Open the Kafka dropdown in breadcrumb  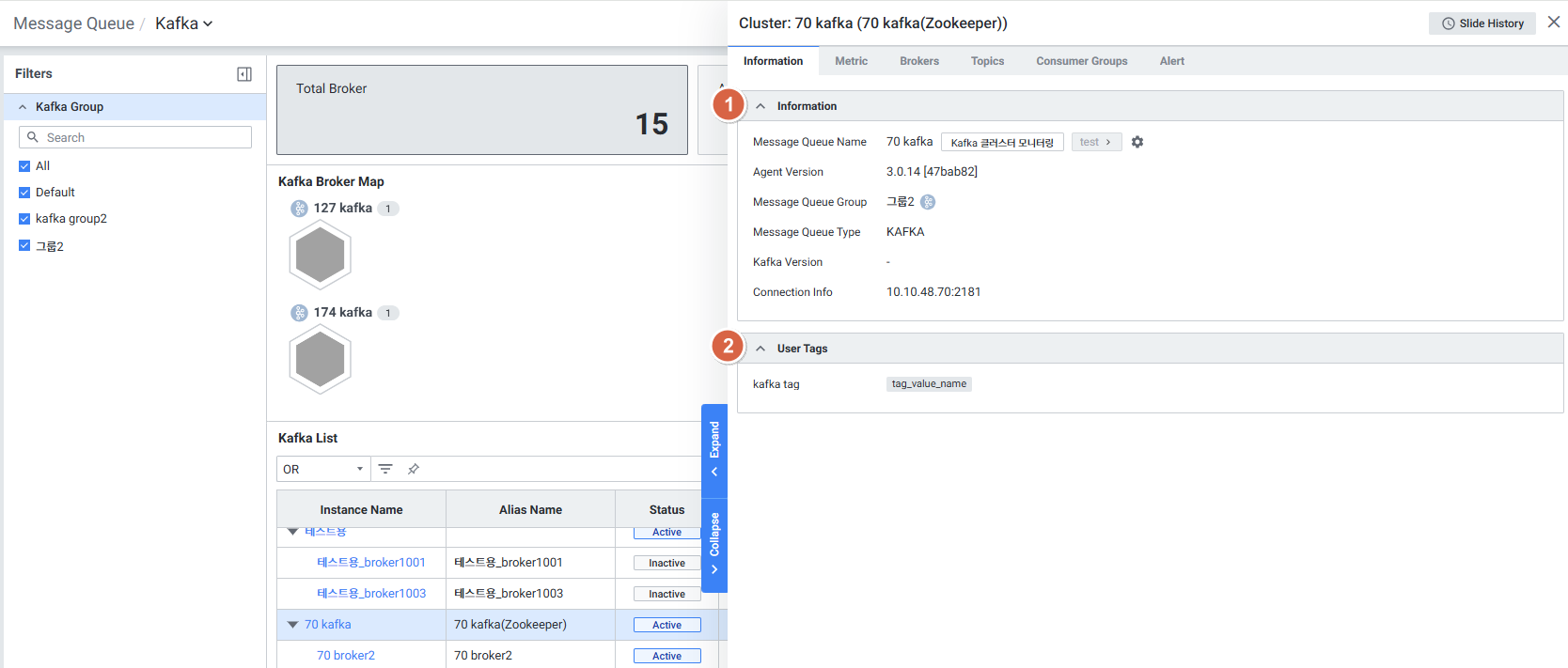tap(184, 23)
